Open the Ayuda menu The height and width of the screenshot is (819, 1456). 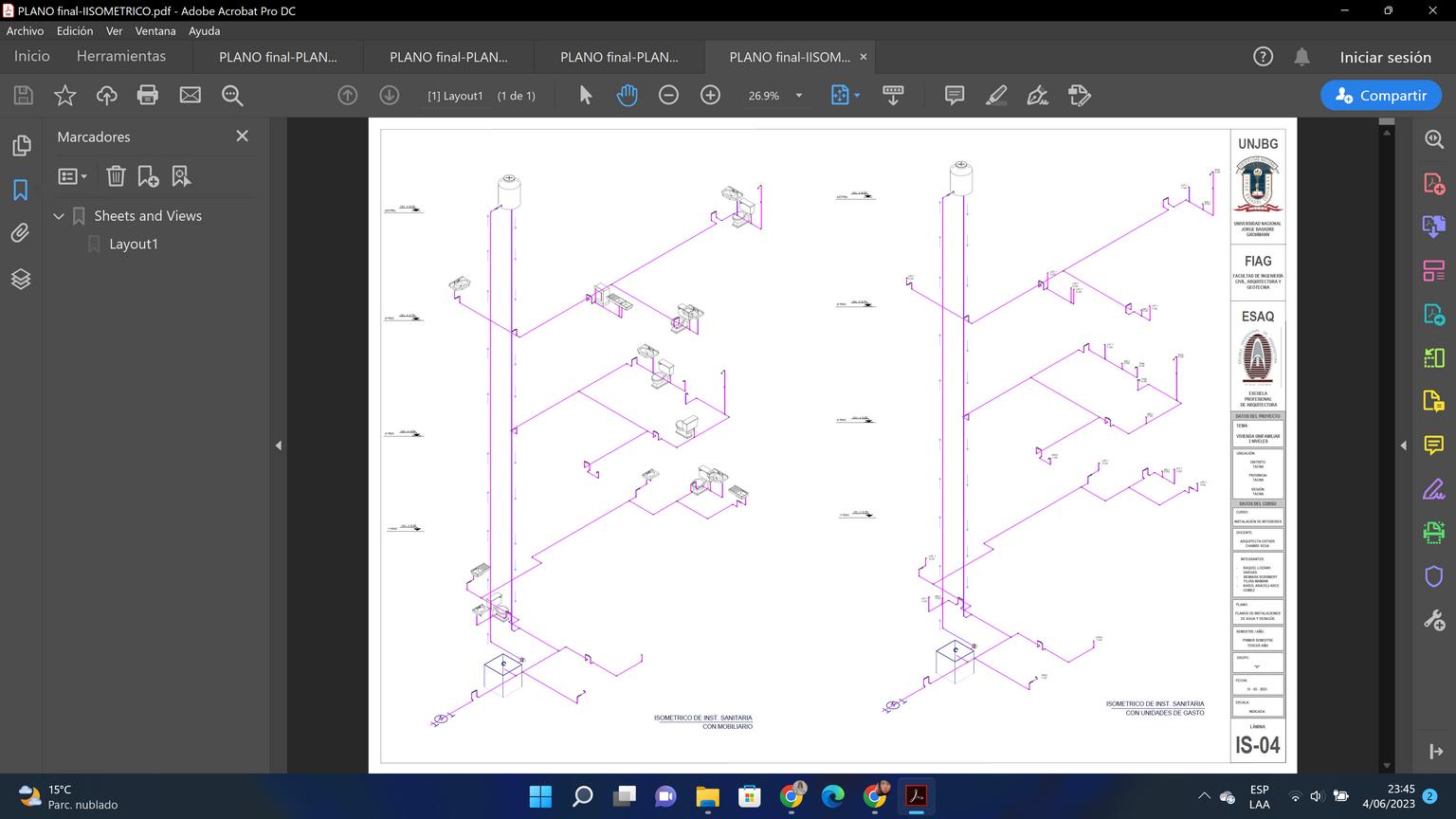tap(204, 30)
